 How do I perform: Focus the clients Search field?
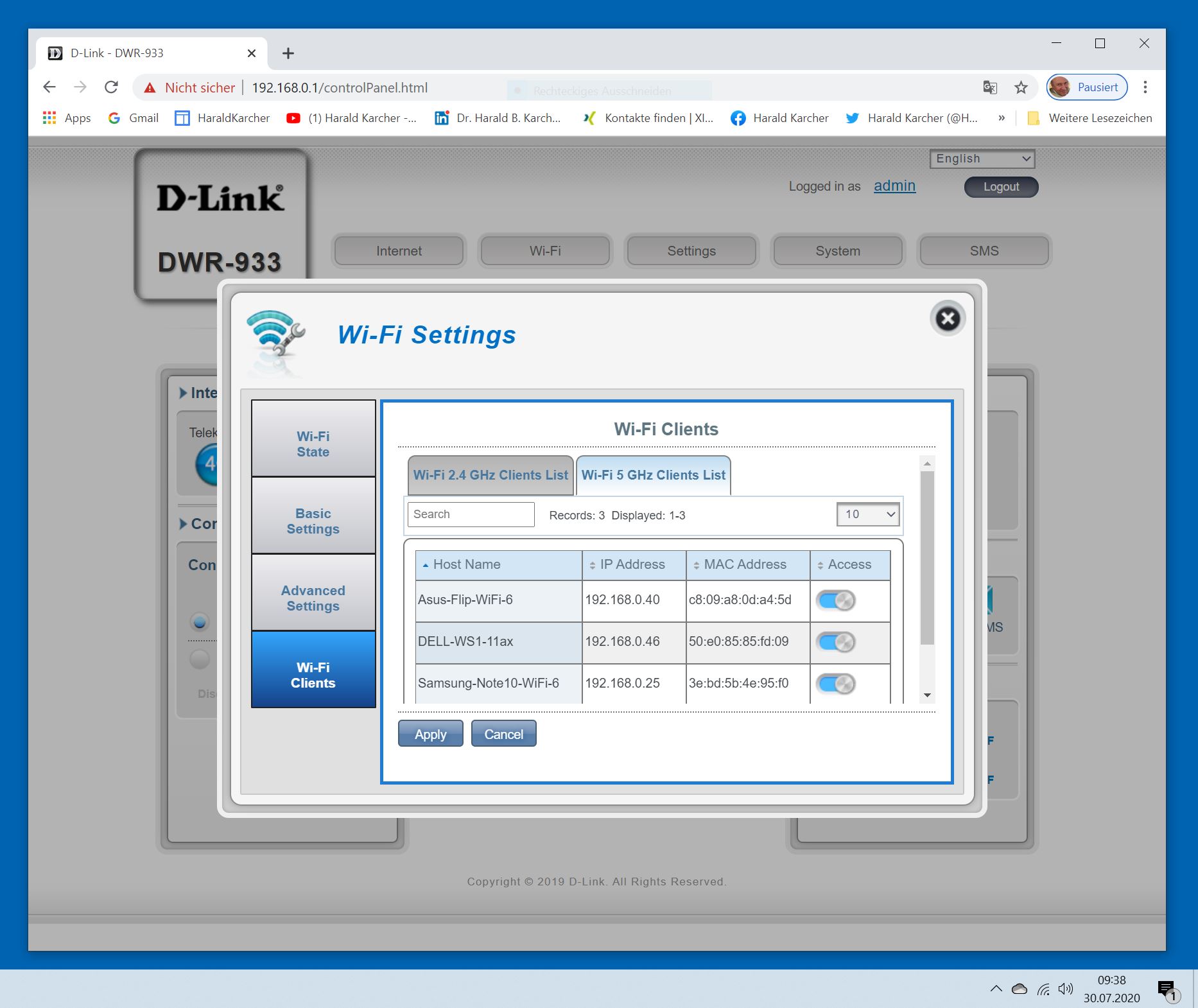[471, 514]
